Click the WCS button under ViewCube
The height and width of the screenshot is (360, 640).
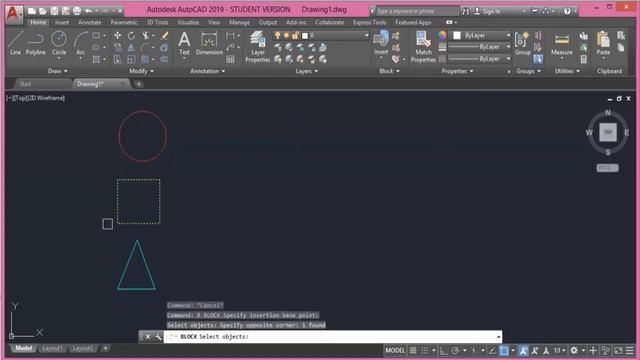[x=607, y=168]
